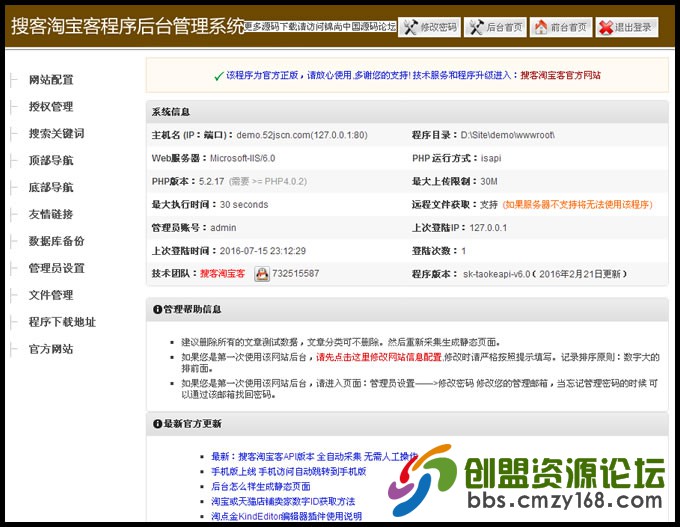The width and height of the screenshot is (680, 527).
Task: Open 淘点金KindEditor编辑器插件使用说明 link
Action: click(x=287, y=516)
